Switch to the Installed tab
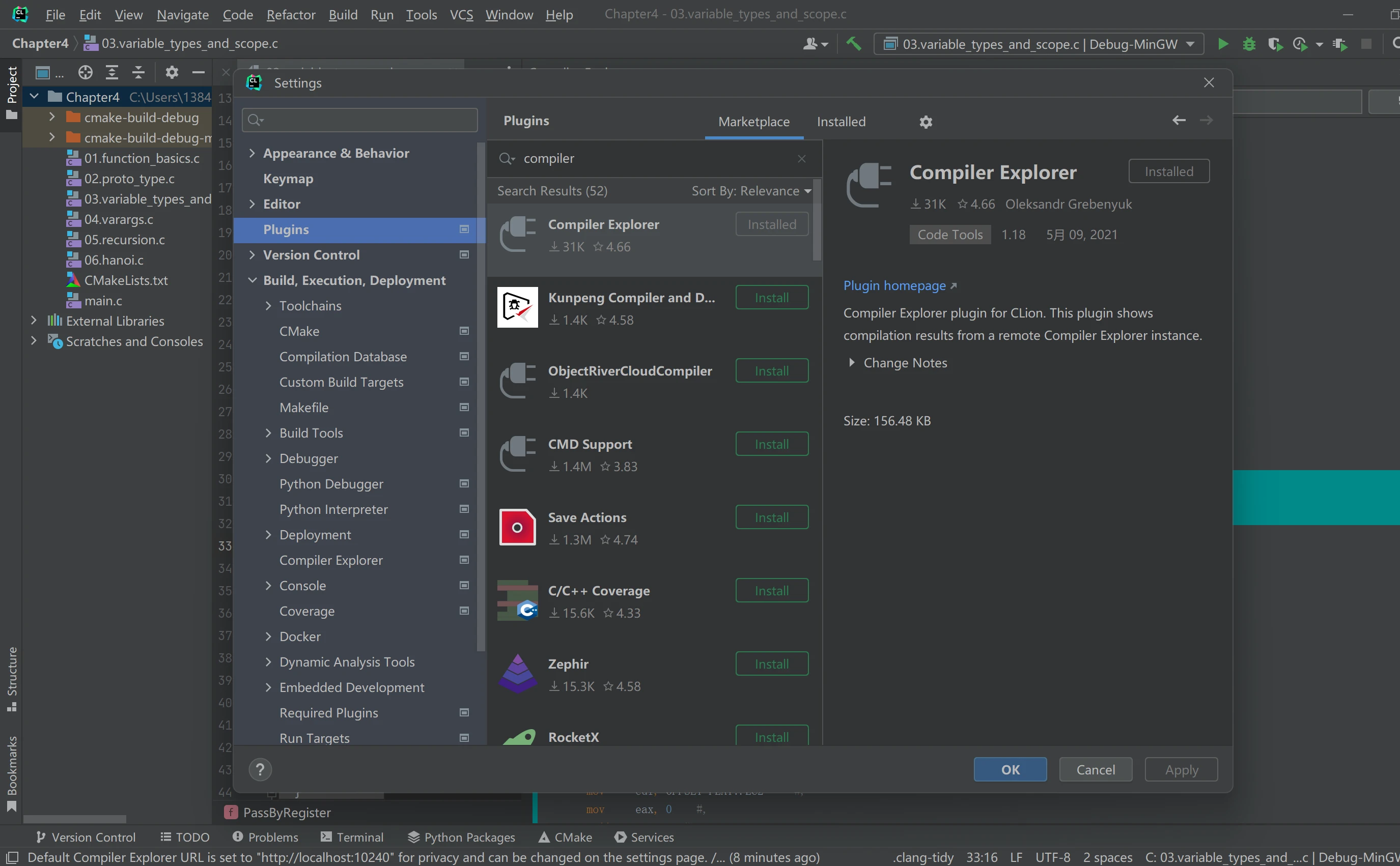This screenshot has height=866, width=1400. pyautogui.click(x=841, y=122)
